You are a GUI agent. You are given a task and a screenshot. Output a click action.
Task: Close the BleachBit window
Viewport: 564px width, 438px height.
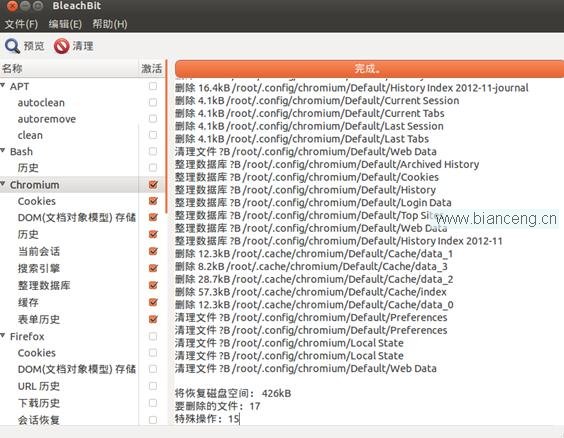pos(12,6)
